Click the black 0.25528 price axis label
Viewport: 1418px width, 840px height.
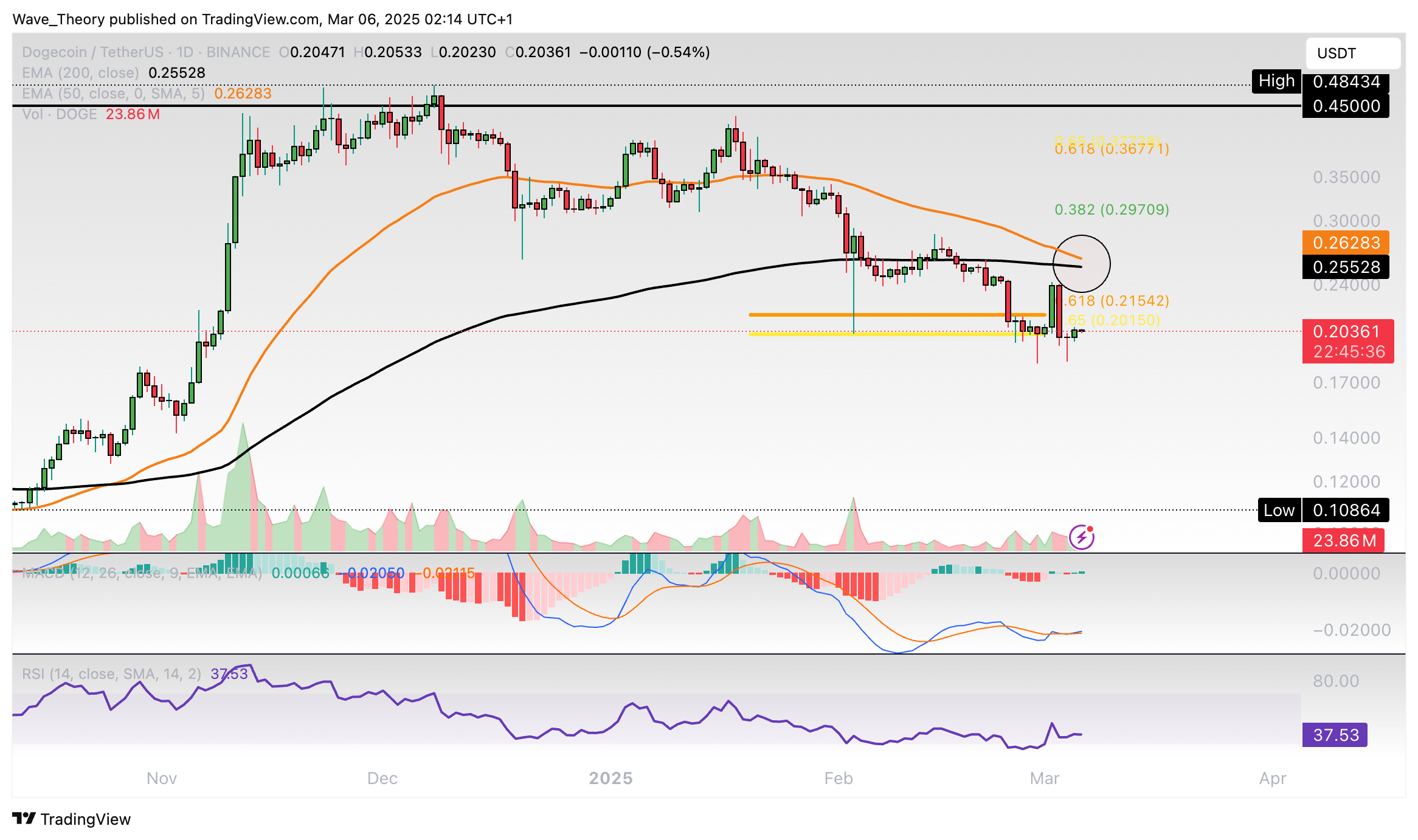point(1346,267)
